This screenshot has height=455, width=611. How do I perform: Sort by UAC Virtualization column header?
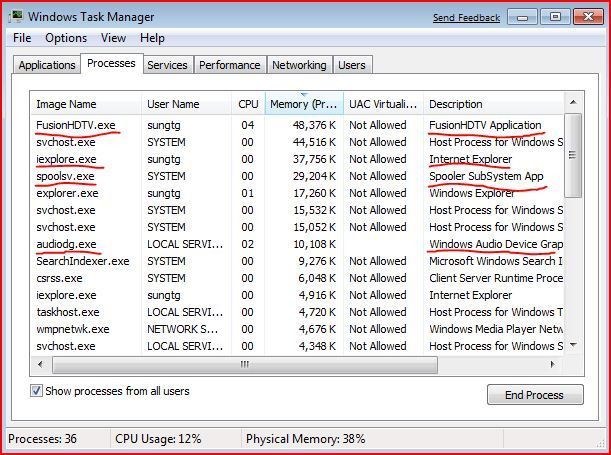tap(383, 104)
